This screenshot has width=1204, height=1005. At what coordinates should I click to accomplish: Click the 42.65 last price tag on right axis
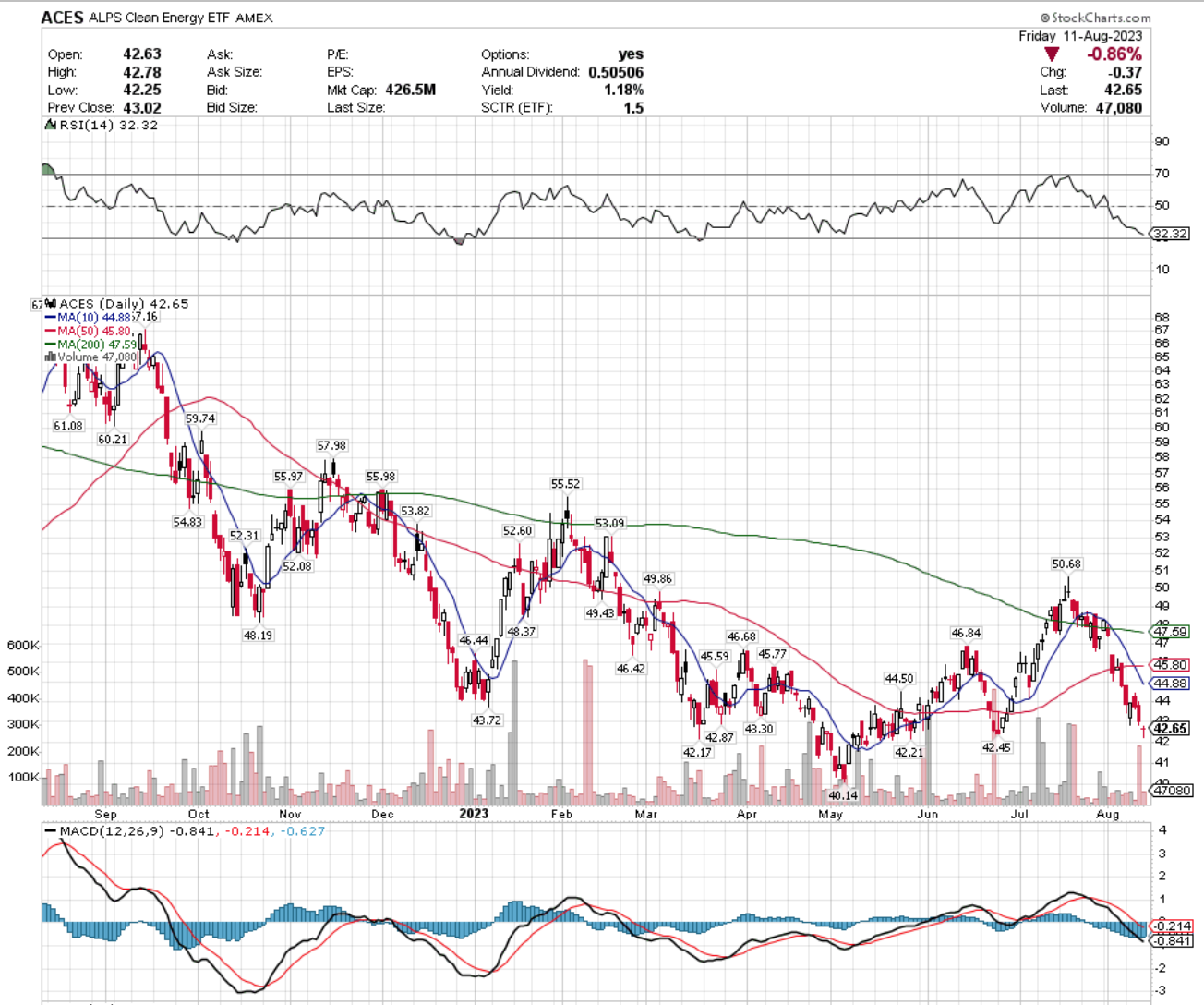click(1171, 729)
